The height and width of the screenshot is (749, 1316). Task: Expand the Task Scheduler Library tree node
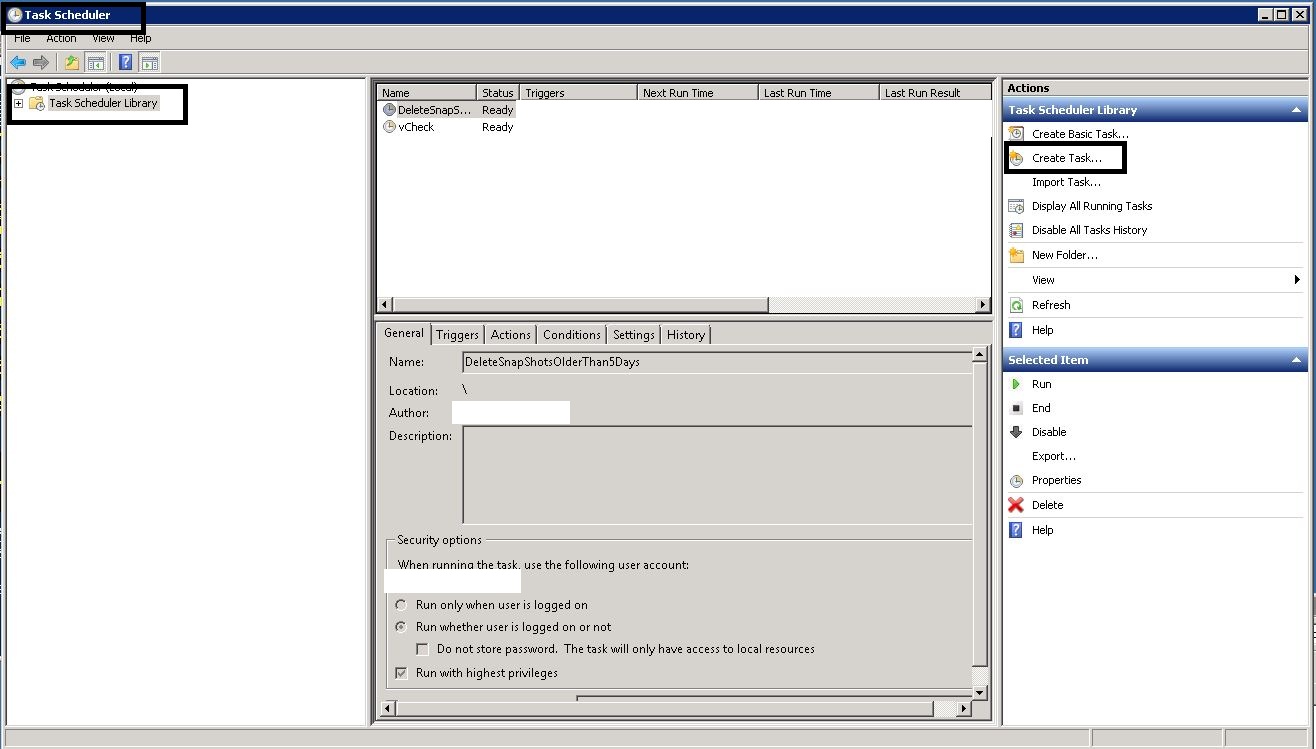[18, 103]
